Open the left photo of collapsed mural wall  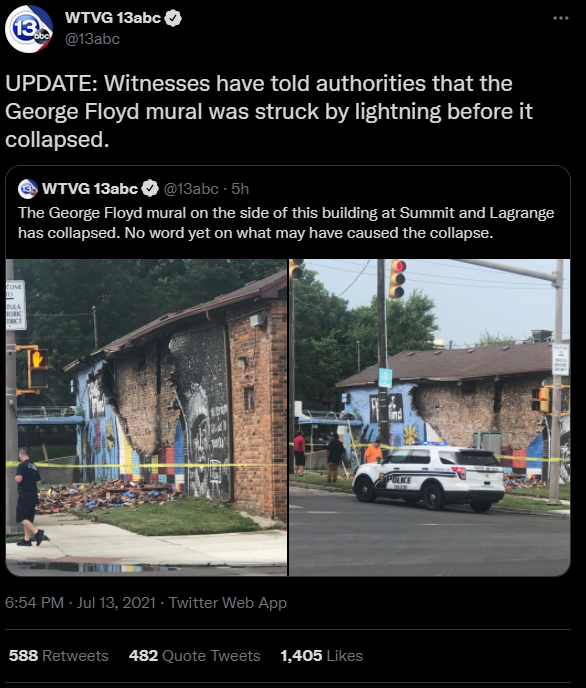146,417
